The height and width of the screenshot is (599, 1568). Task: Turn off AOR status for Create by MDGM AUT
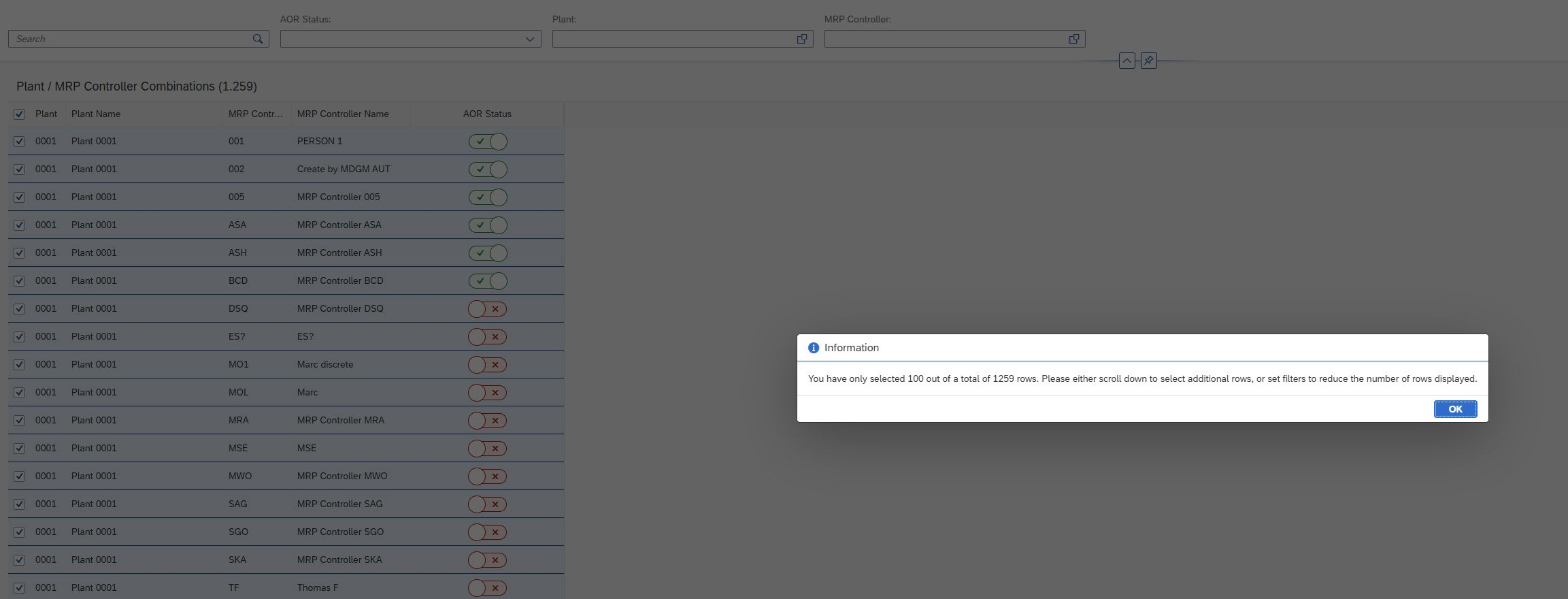488,169
